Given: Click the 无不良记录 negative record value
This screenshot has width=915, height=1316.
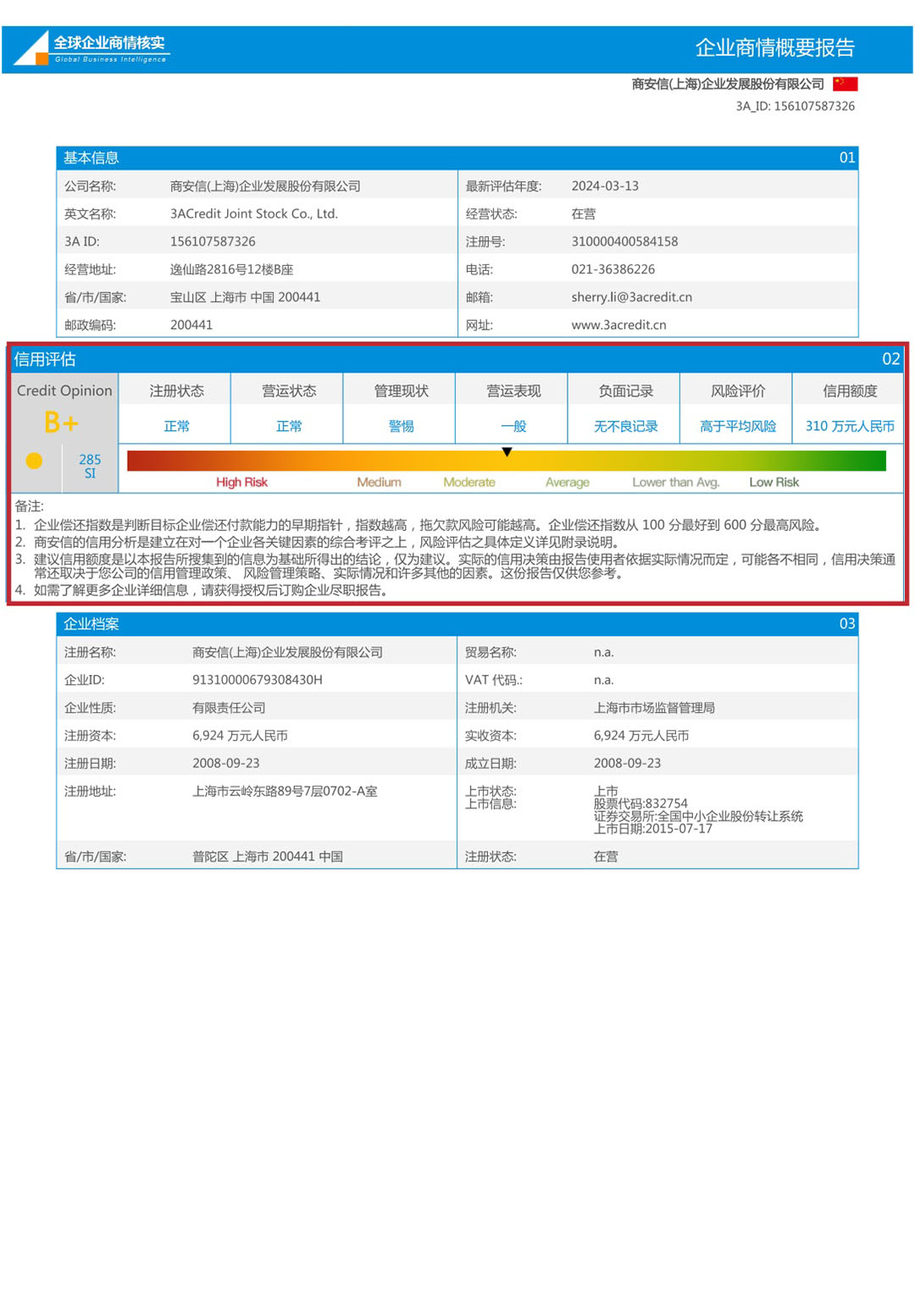Looking at the screenshot, I should 625,426.
